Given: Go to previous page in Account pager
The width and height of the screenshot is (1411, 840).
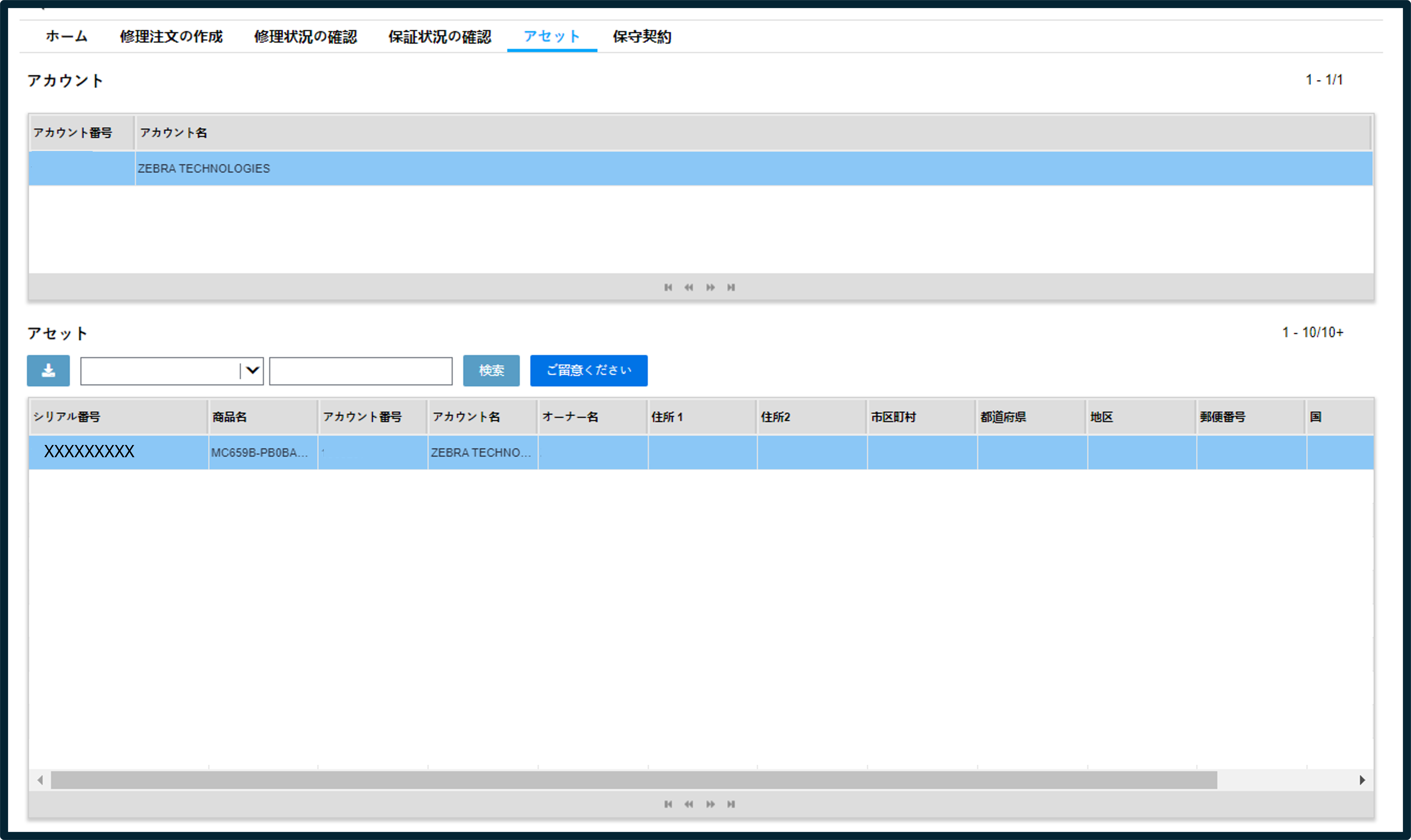Looking at the screenshot, I should pyautogui.click(x=689, y=287).
